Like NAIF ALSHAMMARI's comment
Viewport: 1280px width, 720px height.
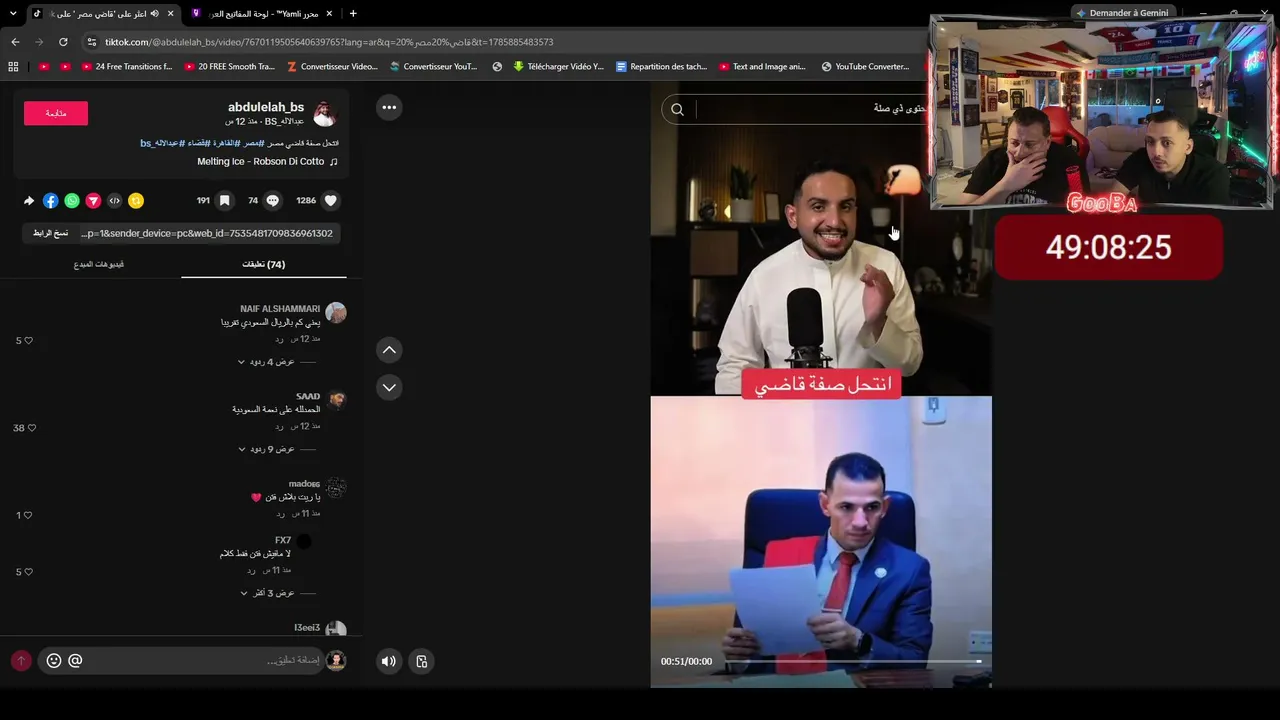(x=28, y=341)
